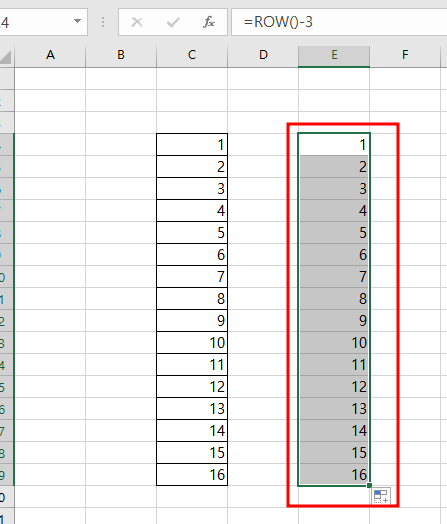The width and height of the screenshot is (447, 524).
Task: Select the cell with 4 in column C
Action: [x=192, y=211]
